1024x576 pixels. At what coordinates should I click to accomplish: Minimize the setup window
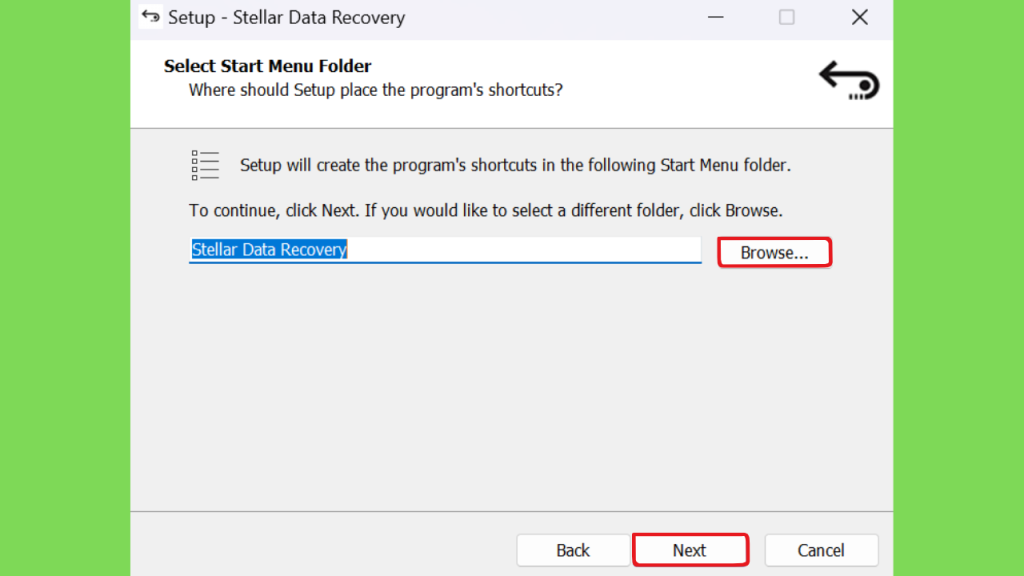[716, 17]
